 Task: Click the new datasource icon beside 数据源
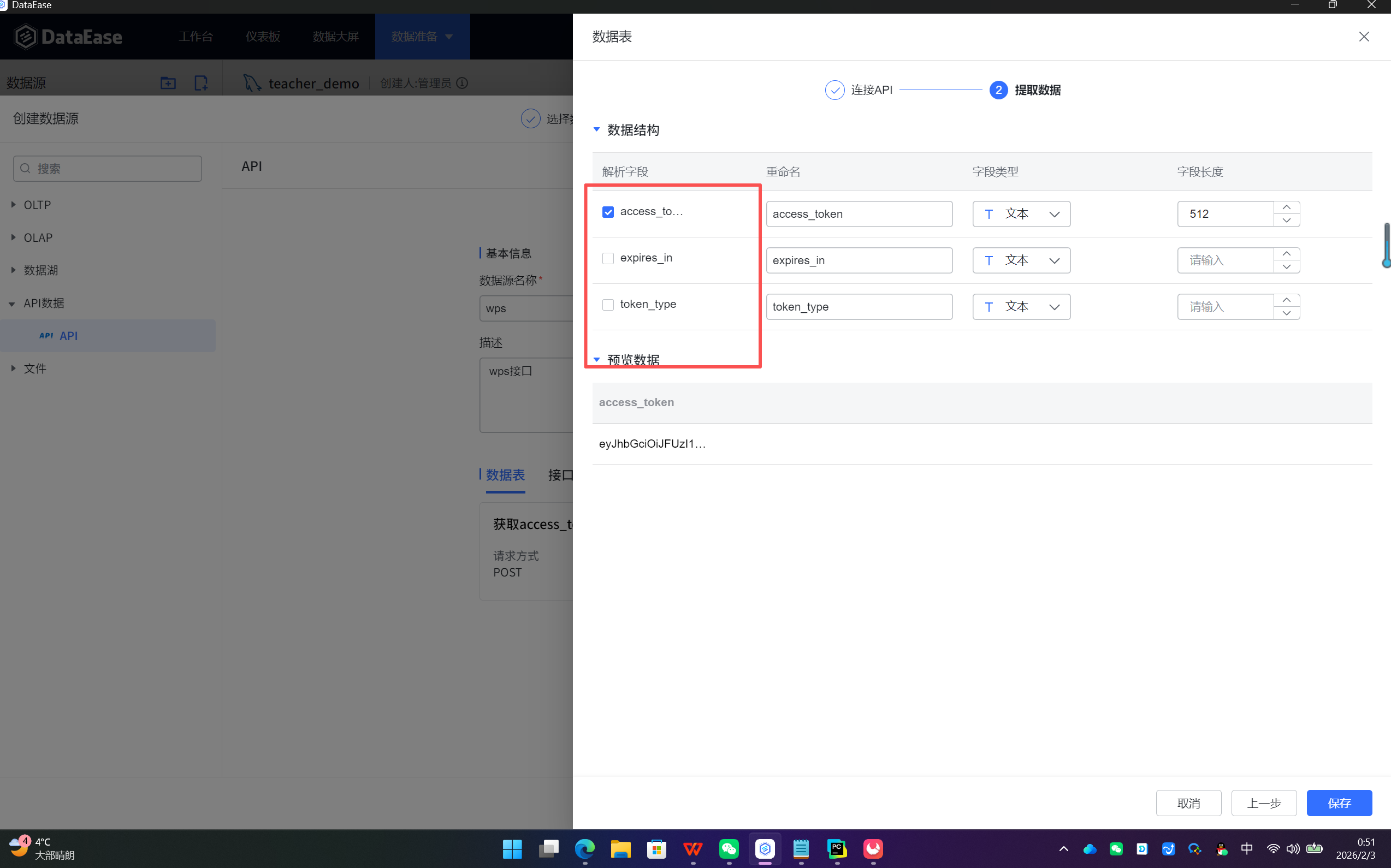[201, 83]
